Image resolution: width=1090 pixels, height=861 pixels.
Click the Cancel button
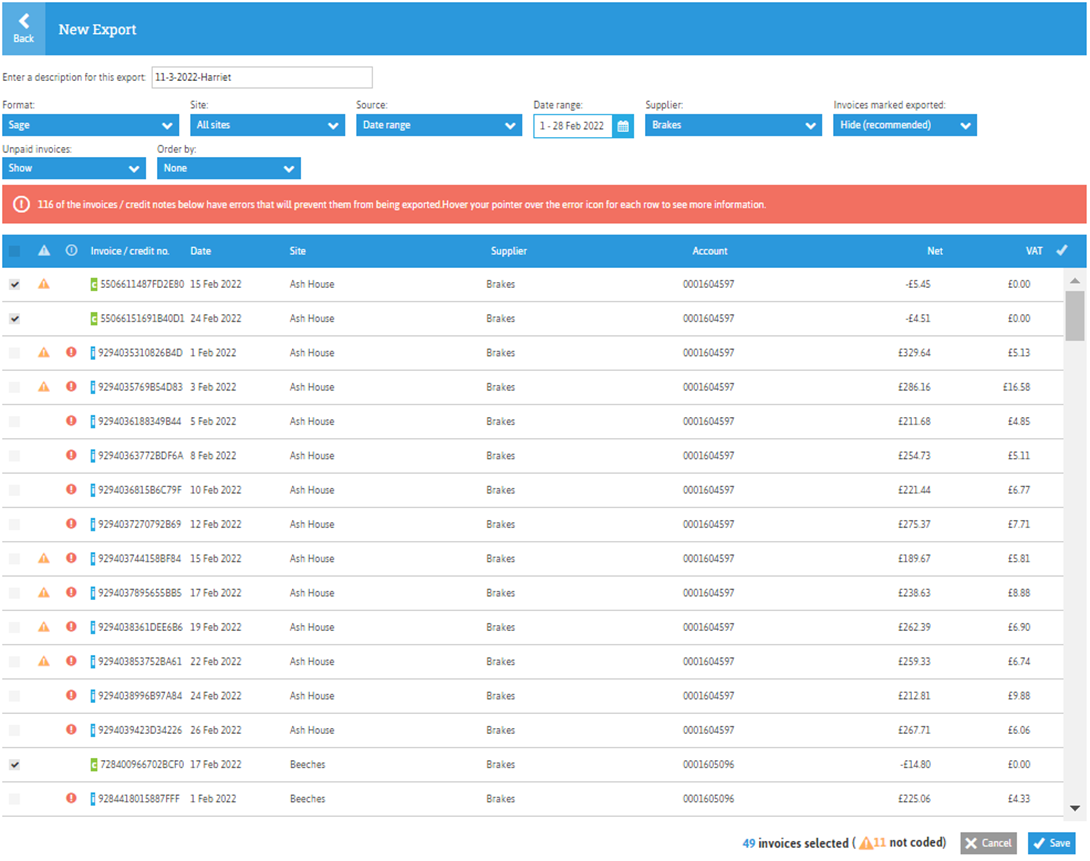tap(989, 843)
